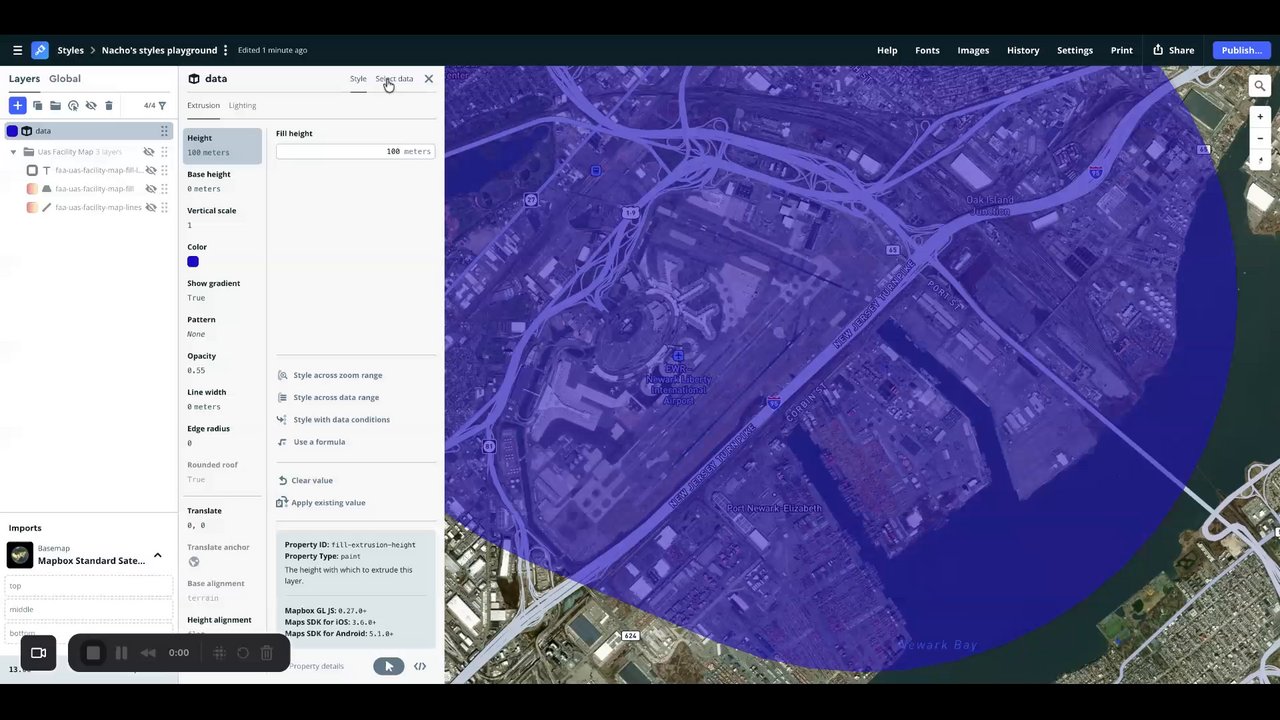Viewport: 1280px width, 720px height.
Task: Open the layer filter icon
Action: [162, 105]
